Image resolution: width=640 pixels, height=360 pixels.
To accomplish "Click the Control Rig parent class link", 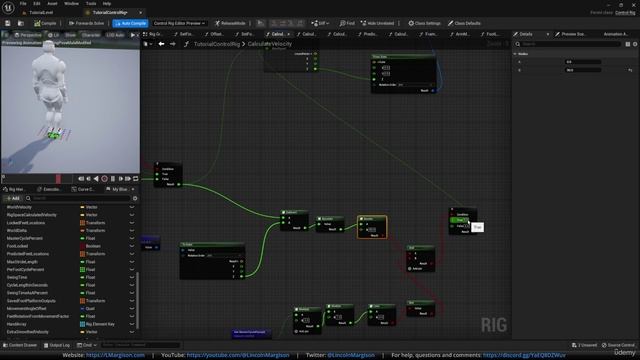I will point(625,13).
